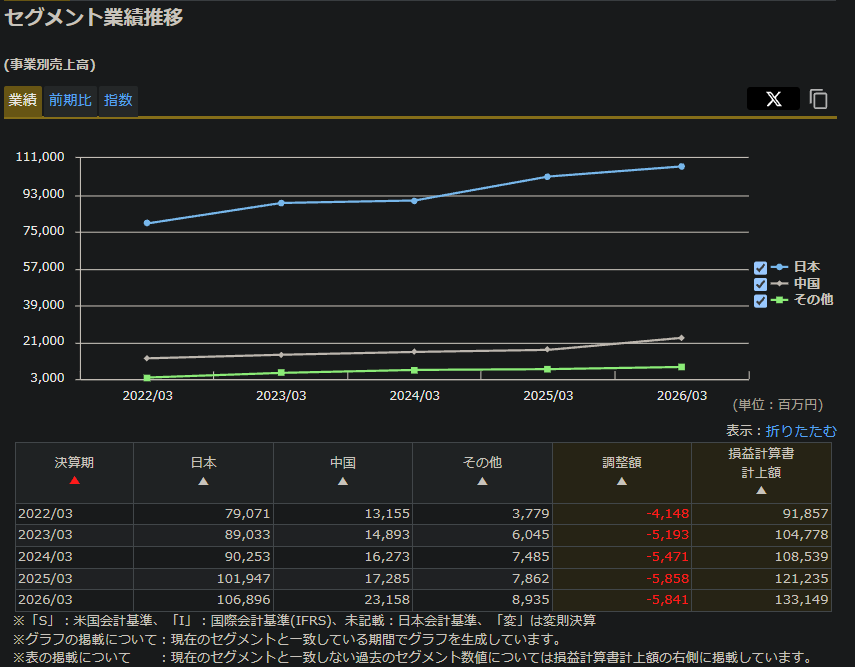The height and width of the screenshot is (667, 855).
Task: Share the chart on X
Action: tap(773, 99)
